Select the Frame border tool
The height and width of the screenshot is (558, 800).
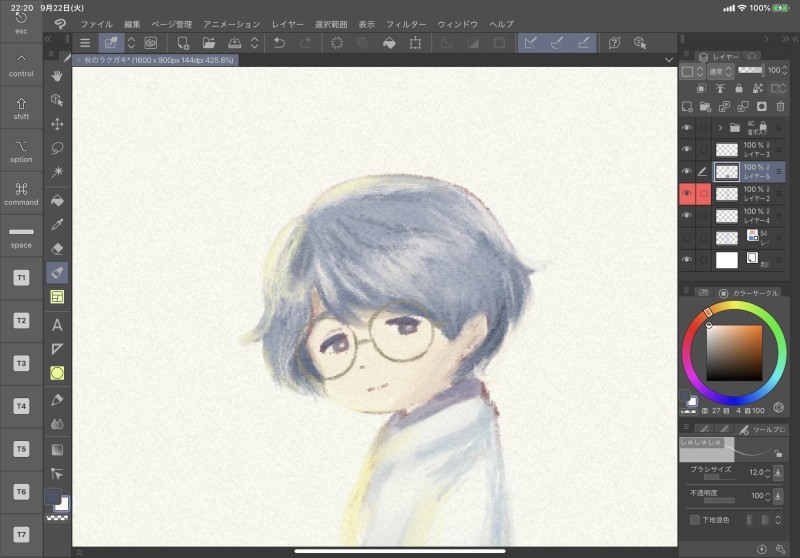point(57,297)
